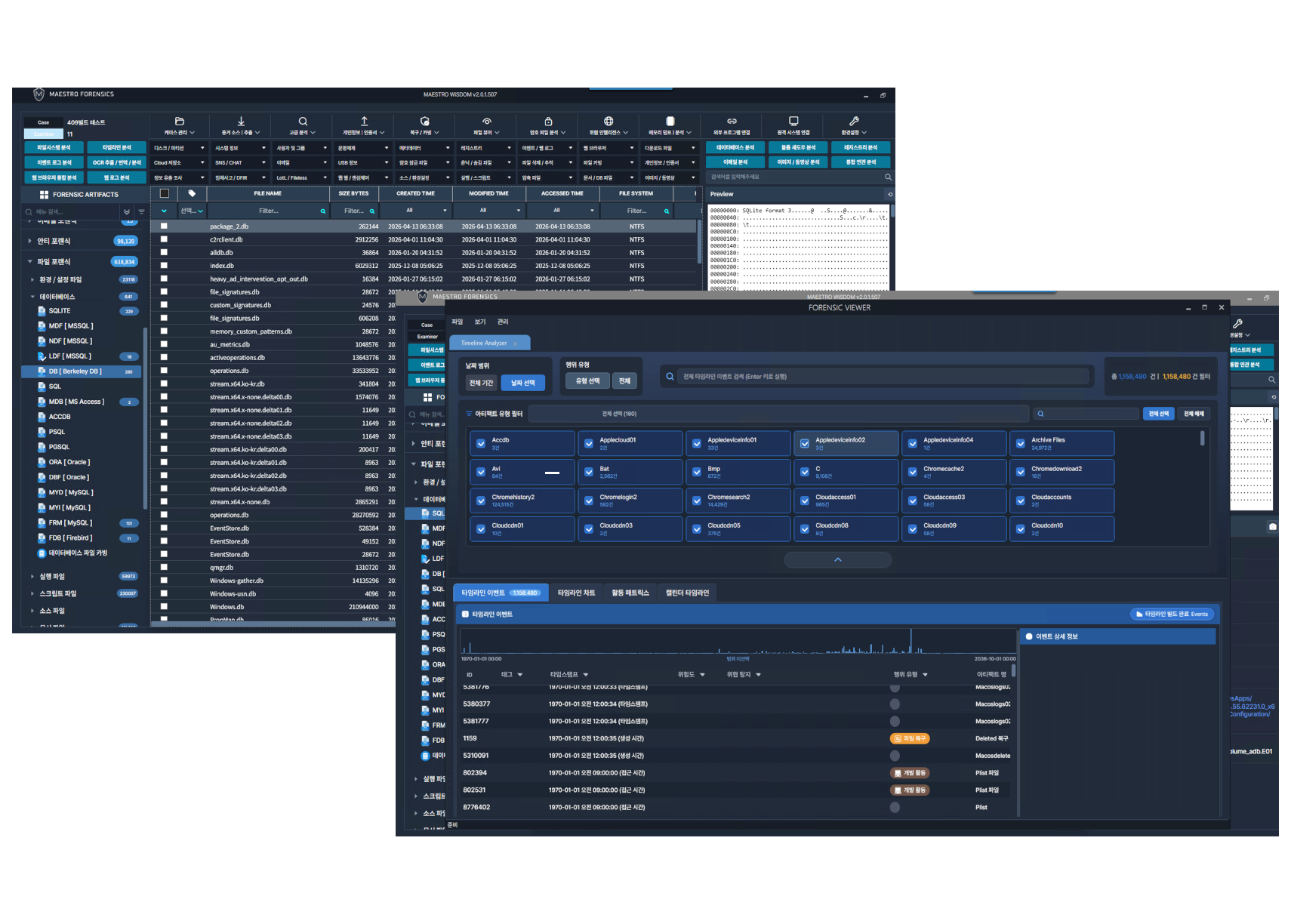Click the timeline histogram spike marker
The image size is (1291, 924).
point(911,640)
